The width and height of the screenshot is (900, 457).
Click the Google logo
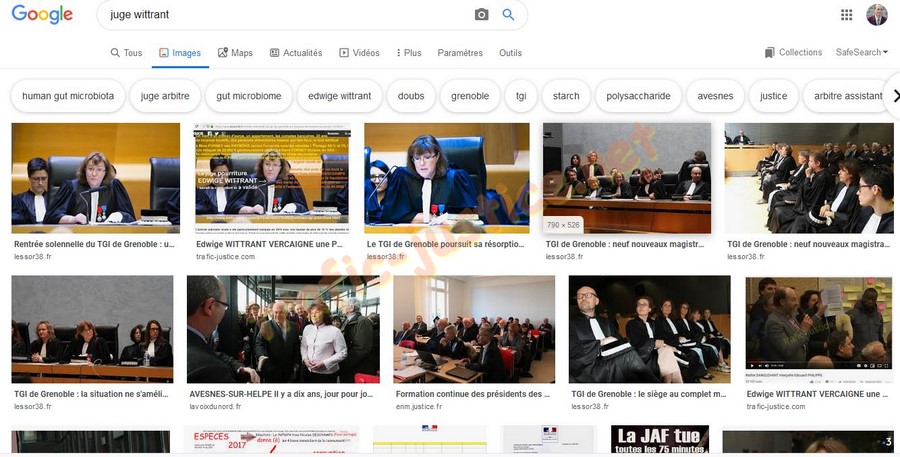point(42,15)
